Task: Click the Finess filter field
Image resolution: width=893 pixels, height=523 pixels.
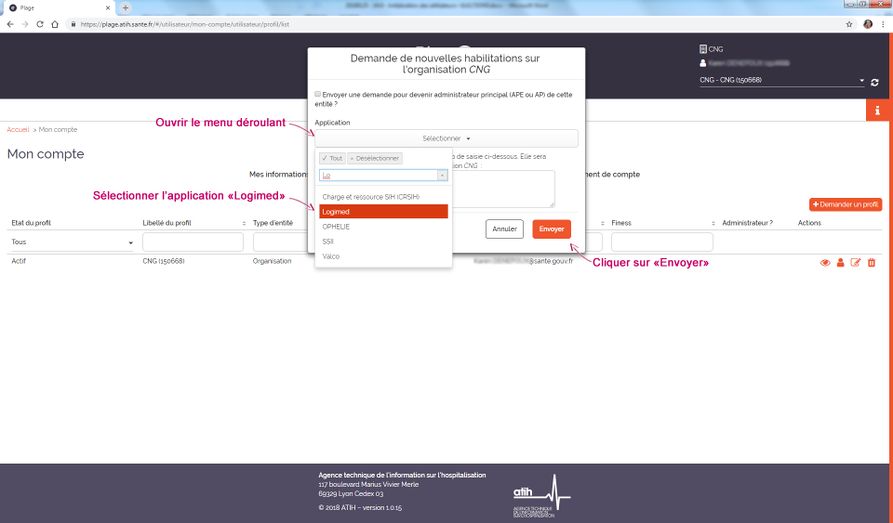Action: 662,242
